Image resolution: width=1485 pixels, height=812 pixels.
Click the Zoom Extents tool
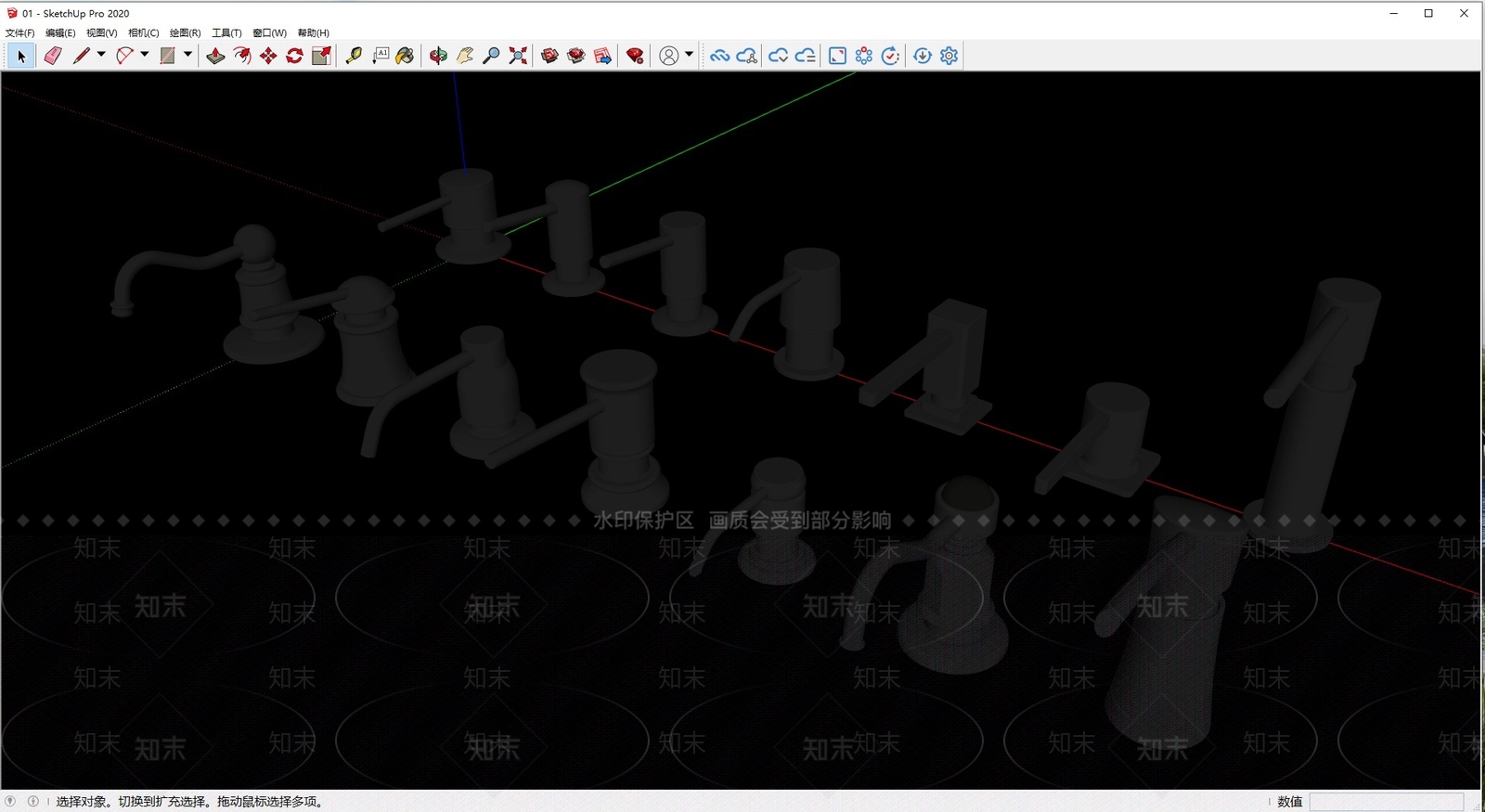point(518,56)
